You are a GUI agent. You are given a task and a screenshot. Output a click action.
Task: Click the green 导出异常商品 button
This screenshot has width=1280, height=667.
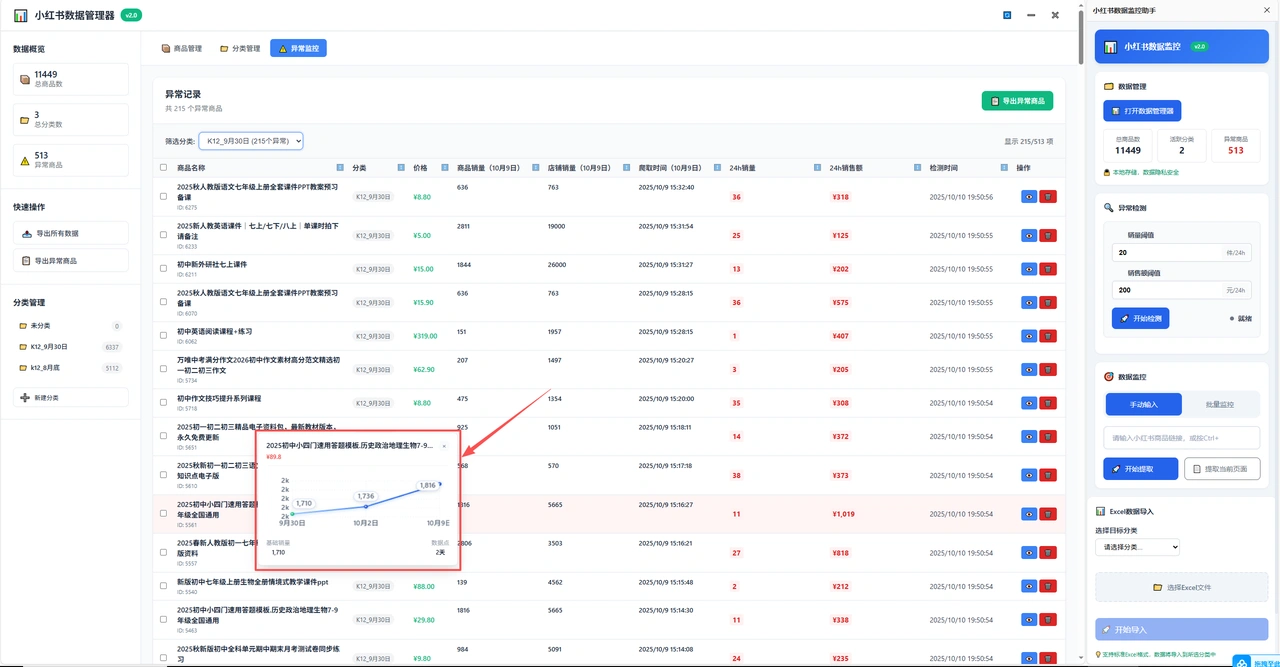[x=1017, y=101]
